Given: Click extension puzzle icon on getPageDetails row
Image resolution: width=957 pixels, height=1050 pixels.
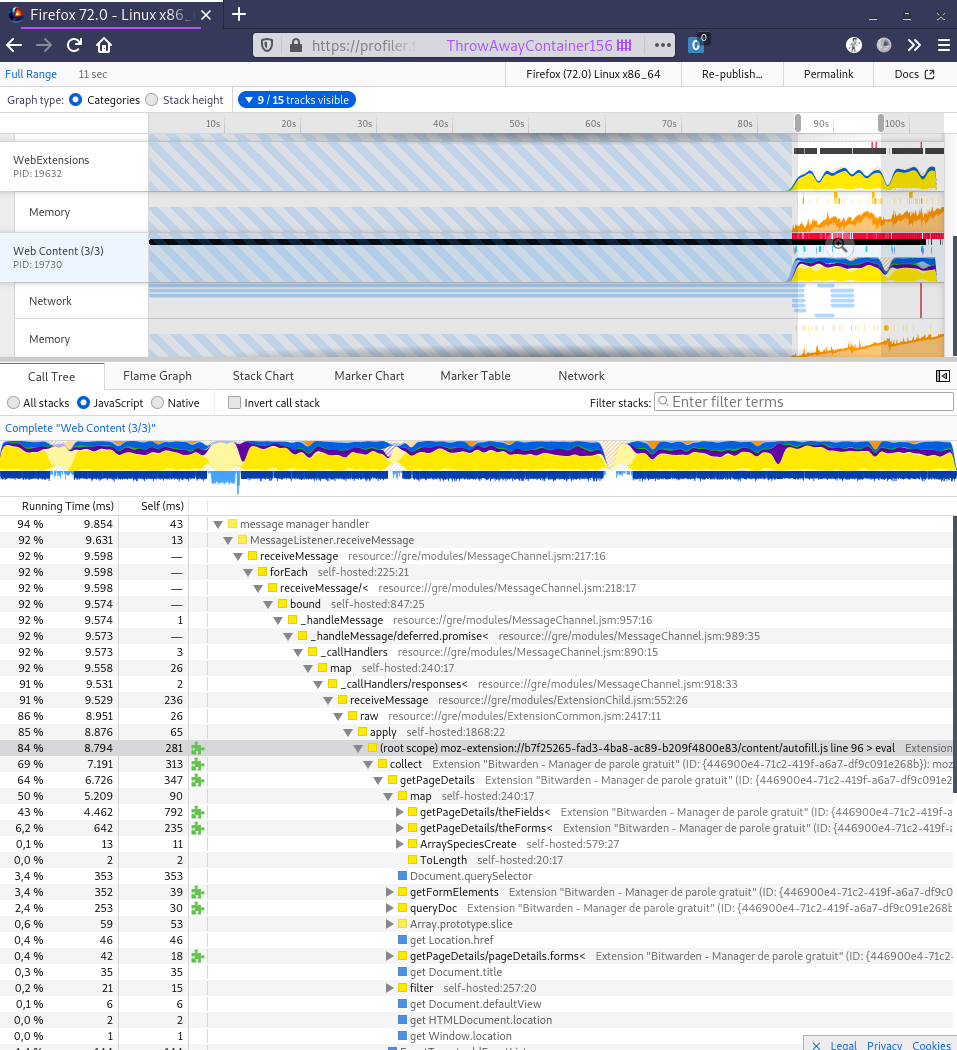Looking at the screenshot, I should [198, 780].
